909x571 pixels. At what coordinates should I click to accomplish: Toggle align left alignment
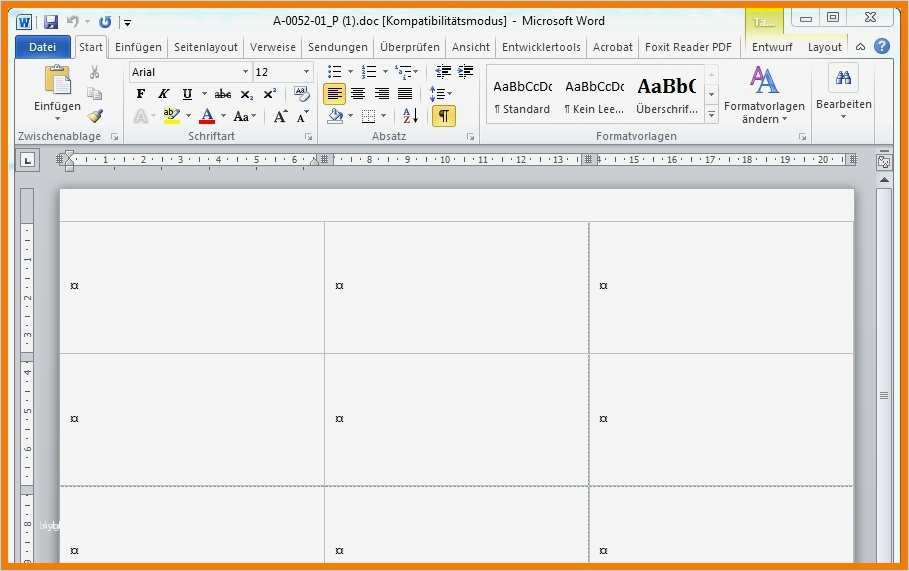pyautogui.click(x=334, y=94)
